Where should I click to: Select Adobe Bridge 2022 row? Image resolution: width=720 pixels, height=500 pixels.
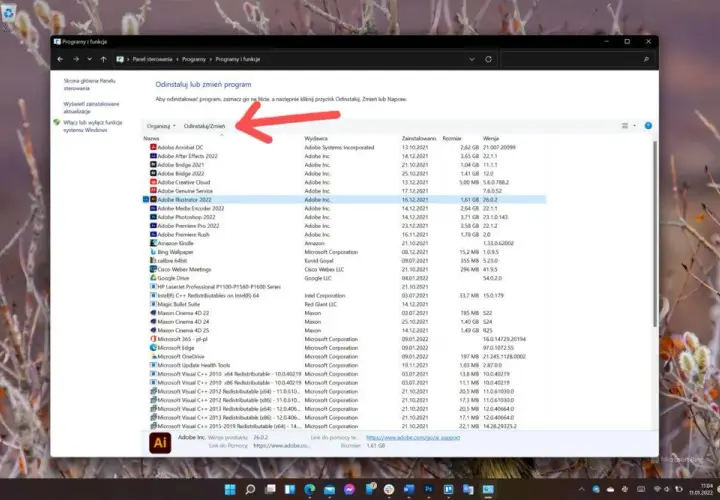pos(344,174)
